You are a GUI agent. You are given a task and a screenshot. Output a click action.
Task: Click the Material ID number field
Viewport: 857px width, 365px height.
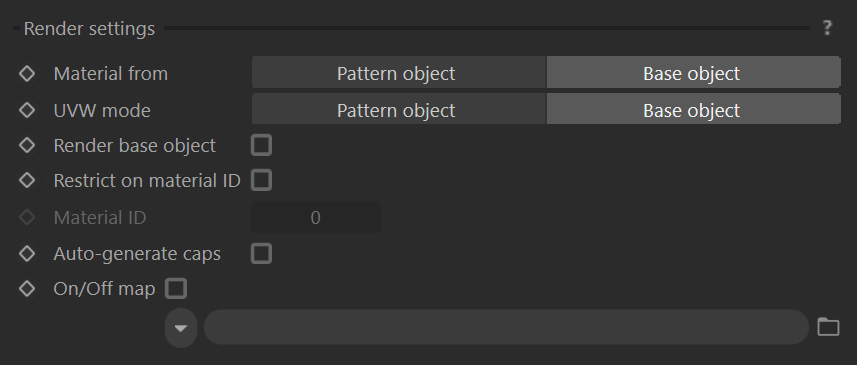pos(315,217)
